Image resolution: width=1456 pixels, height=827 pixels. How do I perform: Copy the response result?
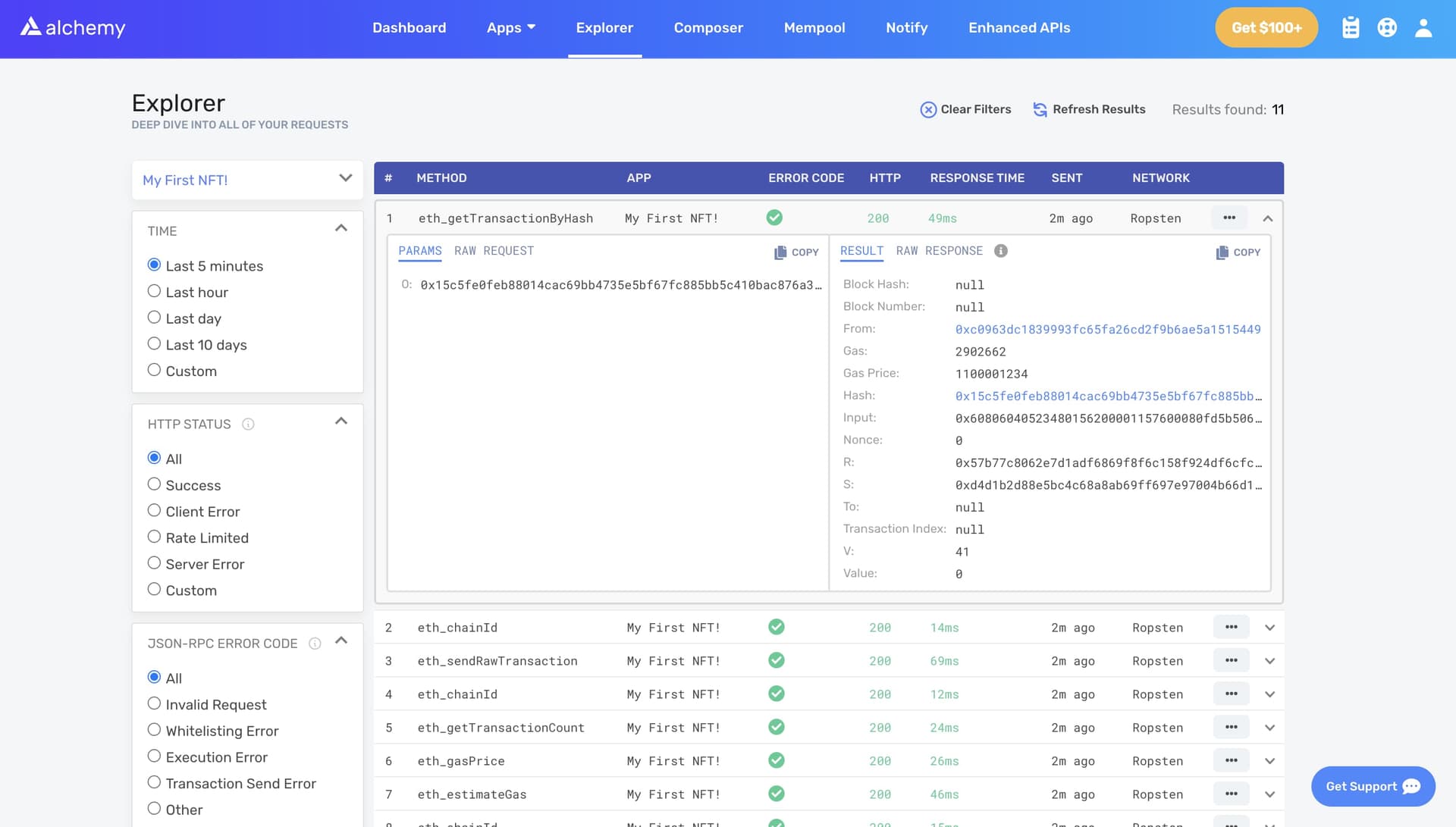1238,252
